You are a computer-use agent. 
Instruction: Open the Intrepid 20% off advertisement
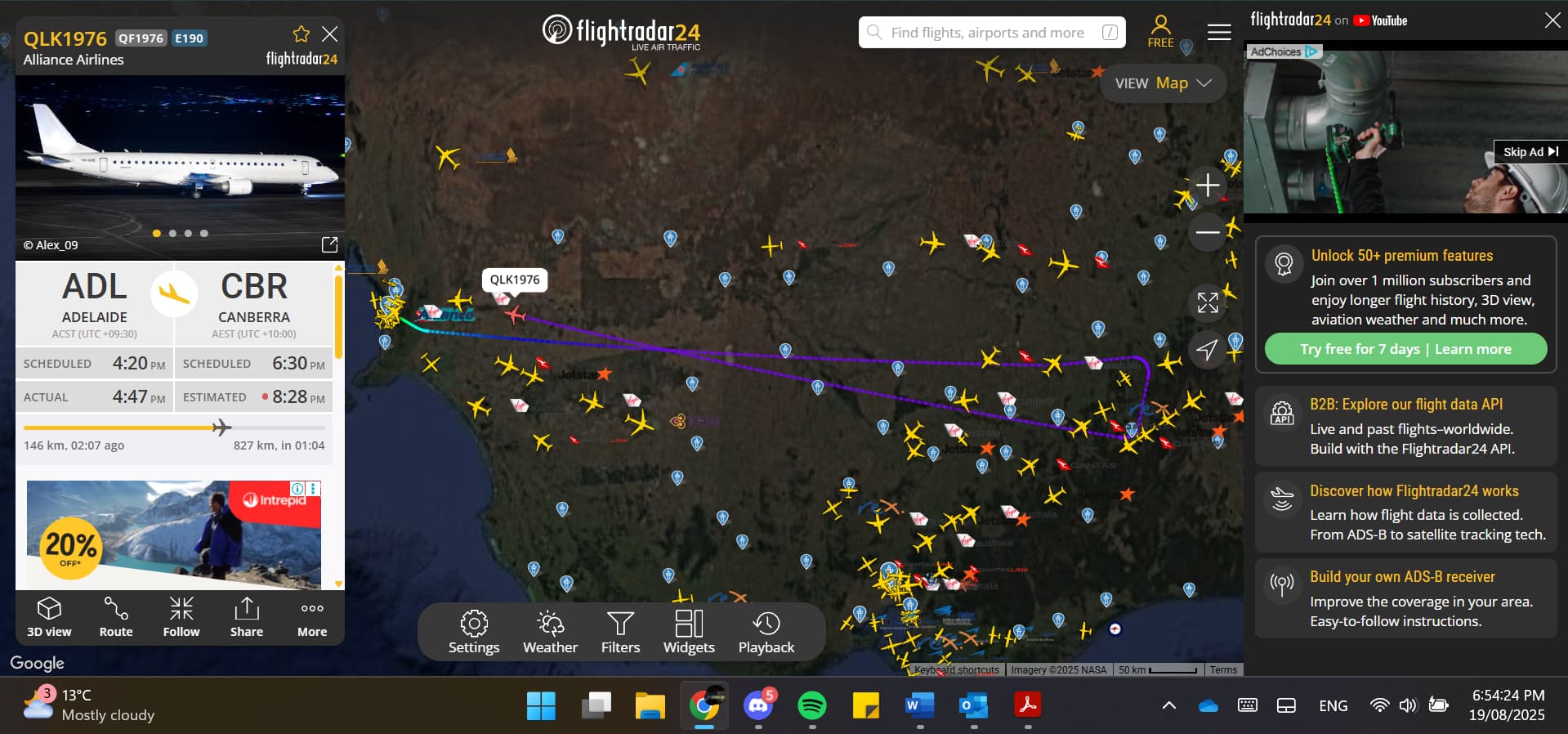pyautogui.click(x=174, y=534)
